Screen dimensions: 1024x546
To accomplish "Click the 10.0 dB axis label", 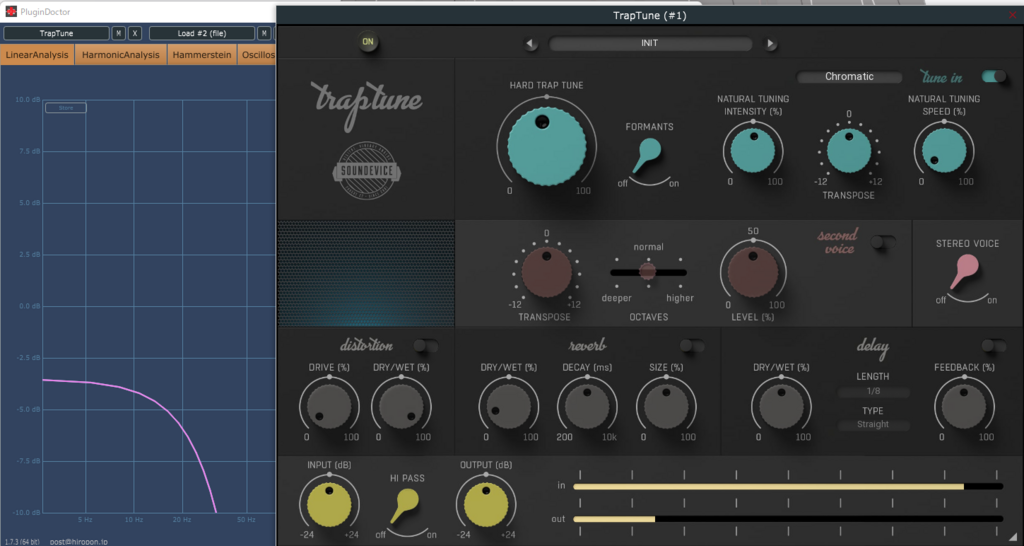I will point(29,100).
